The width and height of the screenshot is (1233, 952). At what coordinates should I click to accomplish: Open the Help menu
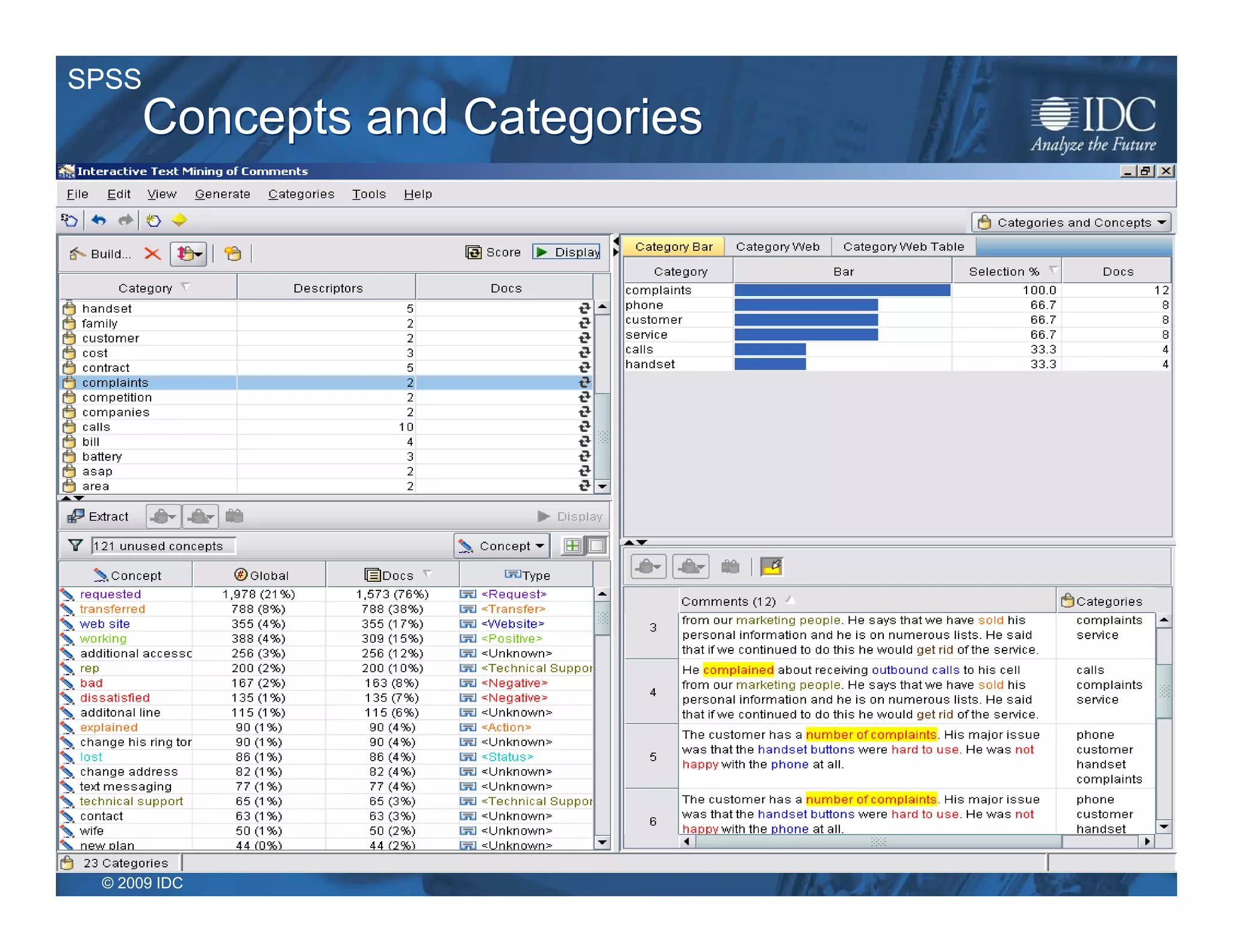tap(418, 194)
